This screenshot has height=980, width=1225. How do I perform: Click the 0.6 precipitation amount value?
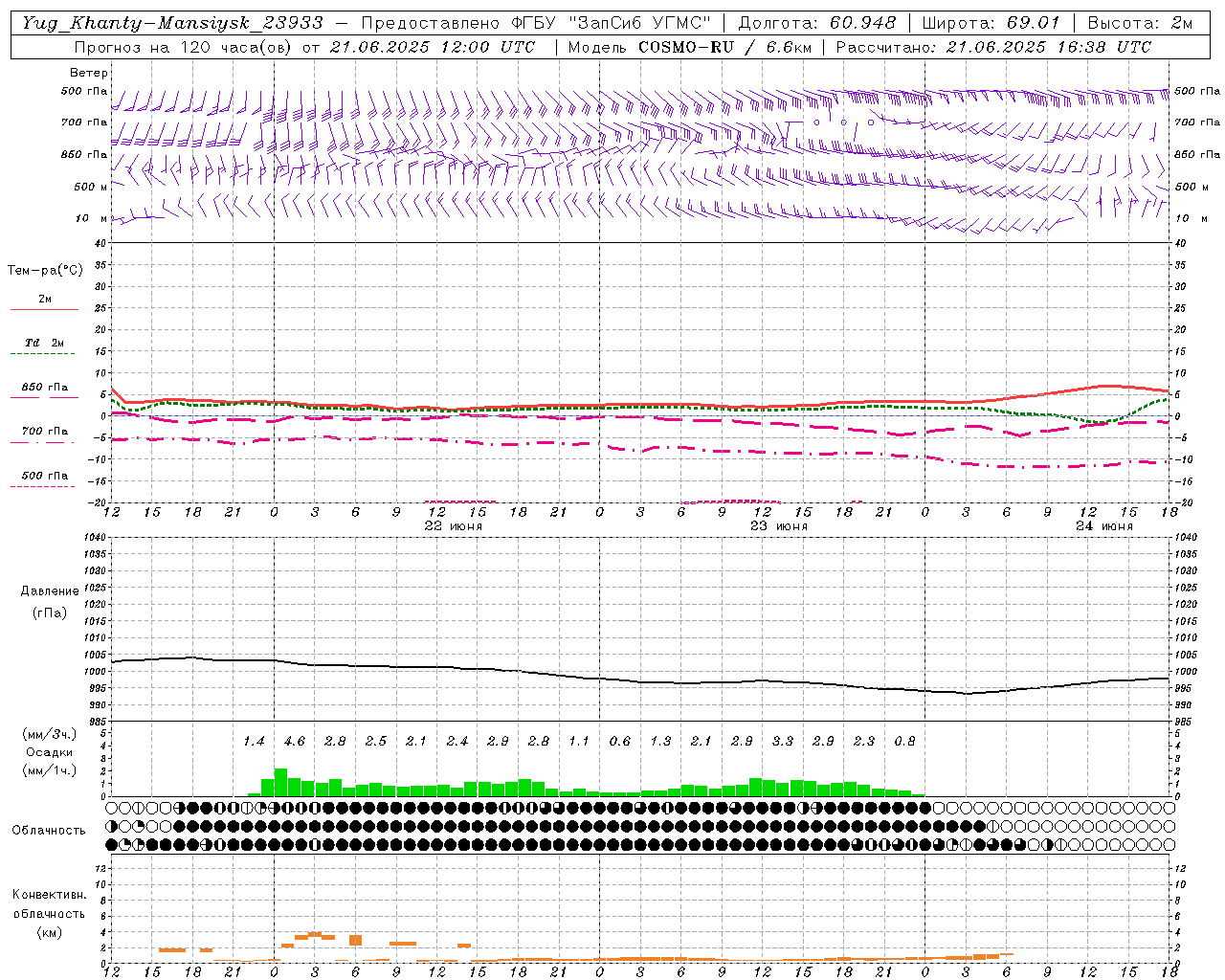pos(620,742)
